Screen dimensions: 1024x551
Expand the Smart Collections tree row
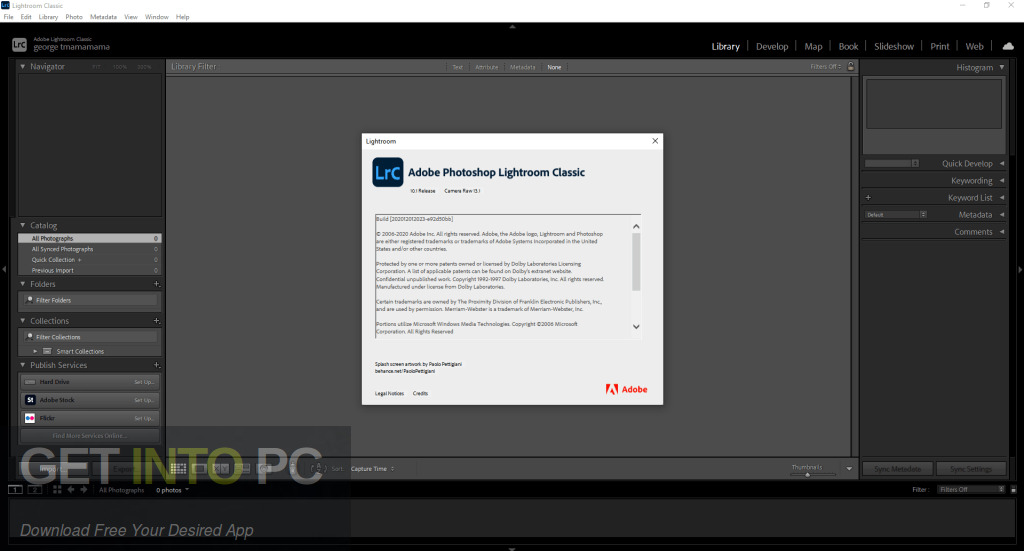35,351
